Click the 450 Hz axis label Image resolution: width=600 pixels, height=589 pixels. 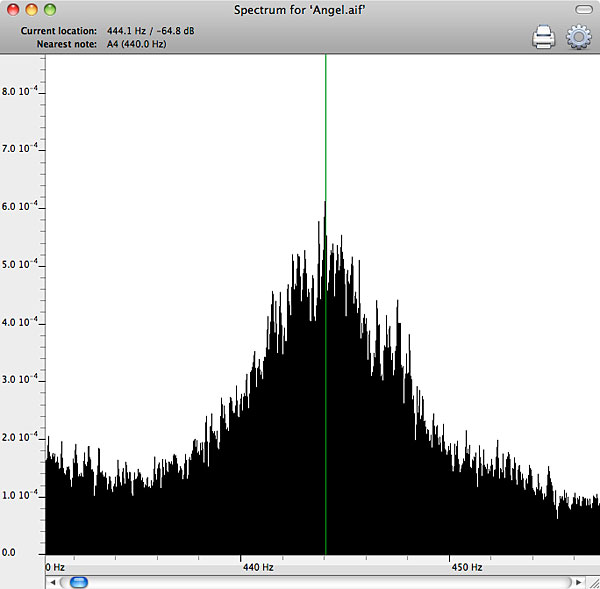tap(467, 567)
